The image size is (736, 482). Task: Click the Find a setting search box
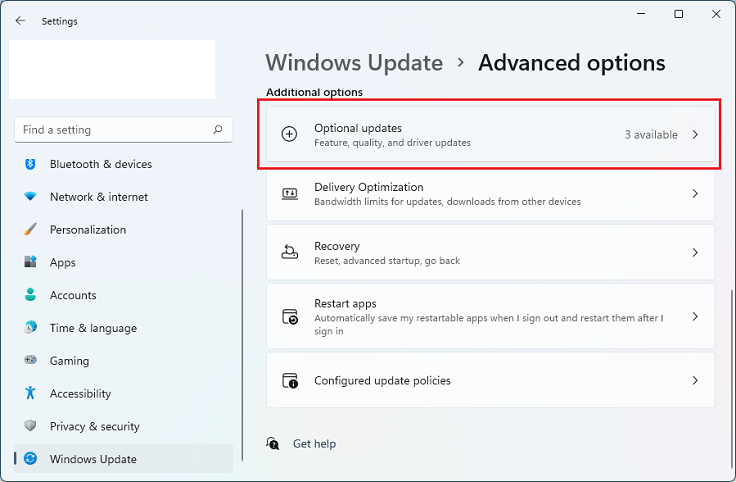coord(123,130)
